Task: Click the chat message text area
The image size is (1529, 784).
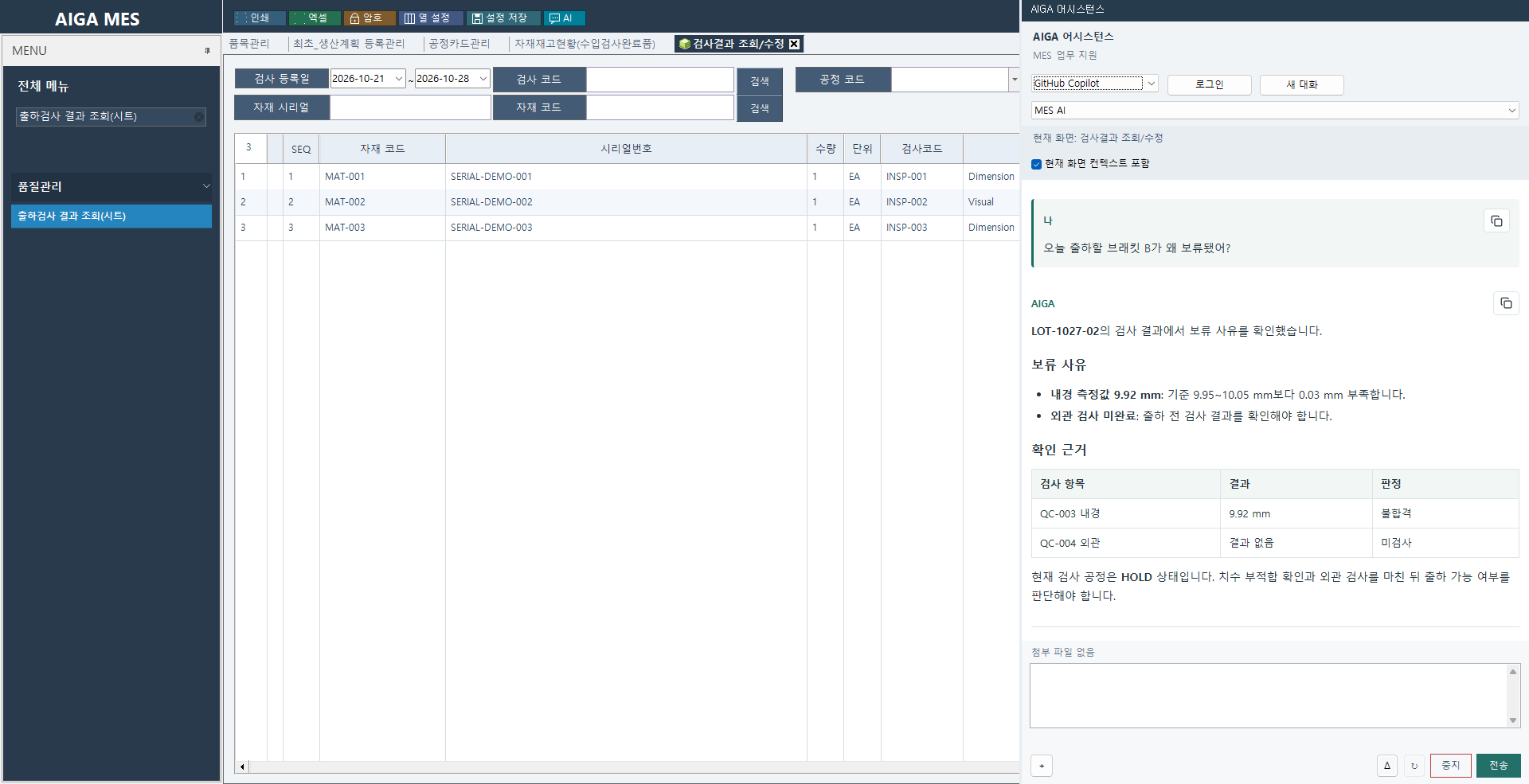Action: tap(1268, 696)
